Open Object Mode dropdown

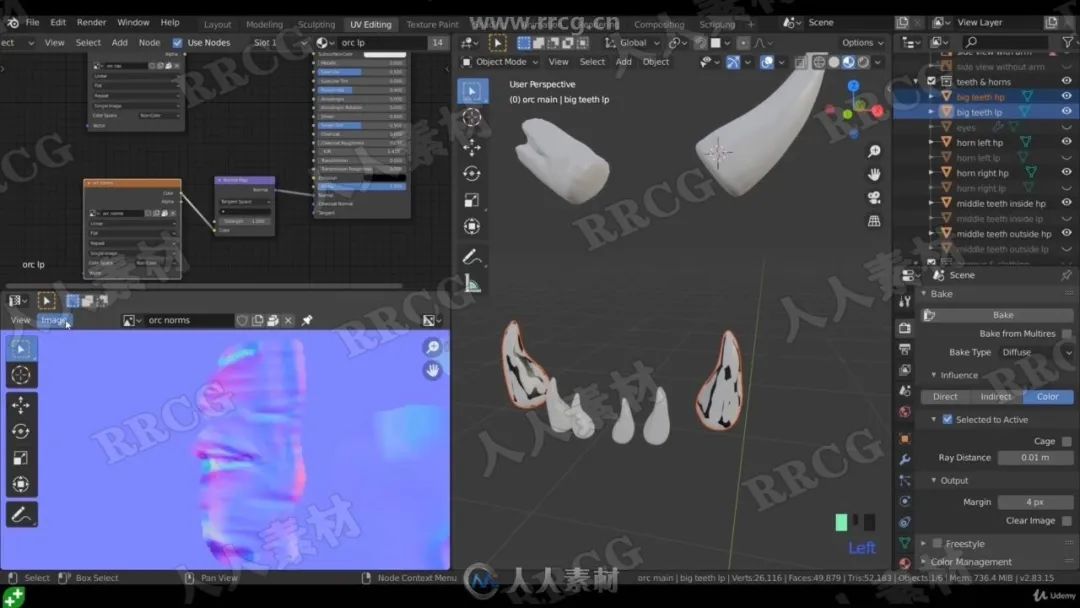[499, 62]
